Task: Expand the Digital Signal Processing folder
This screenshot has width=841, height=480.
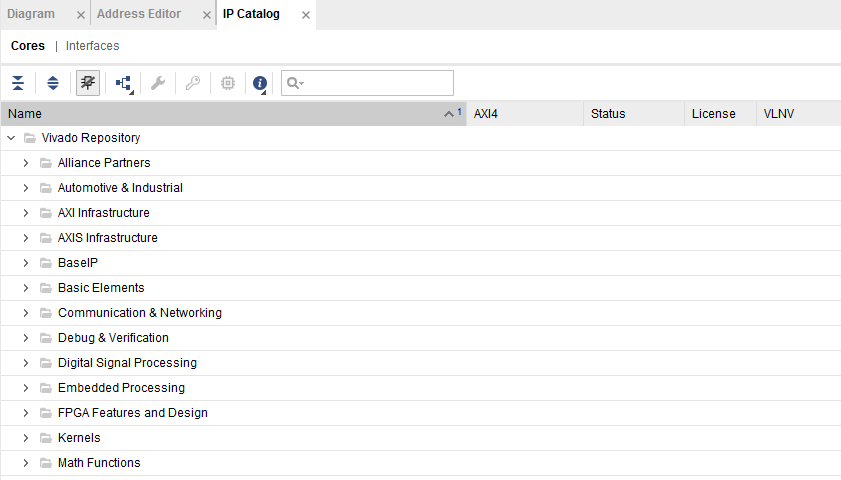Action: click(26, 363)
